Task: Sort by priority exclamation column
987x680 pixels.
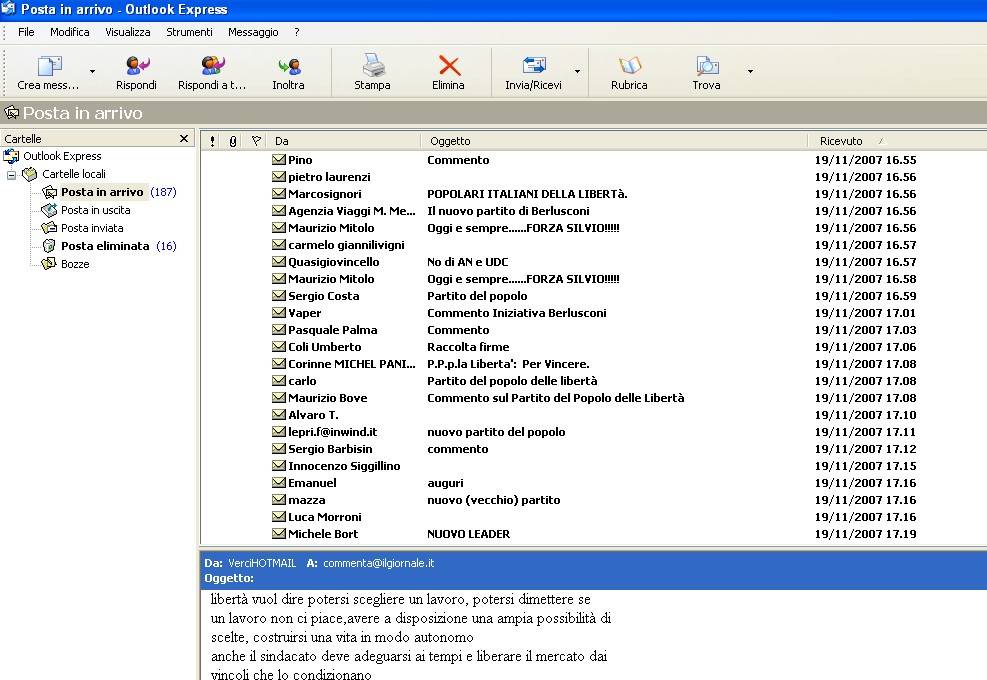Action: pos(212,141)
